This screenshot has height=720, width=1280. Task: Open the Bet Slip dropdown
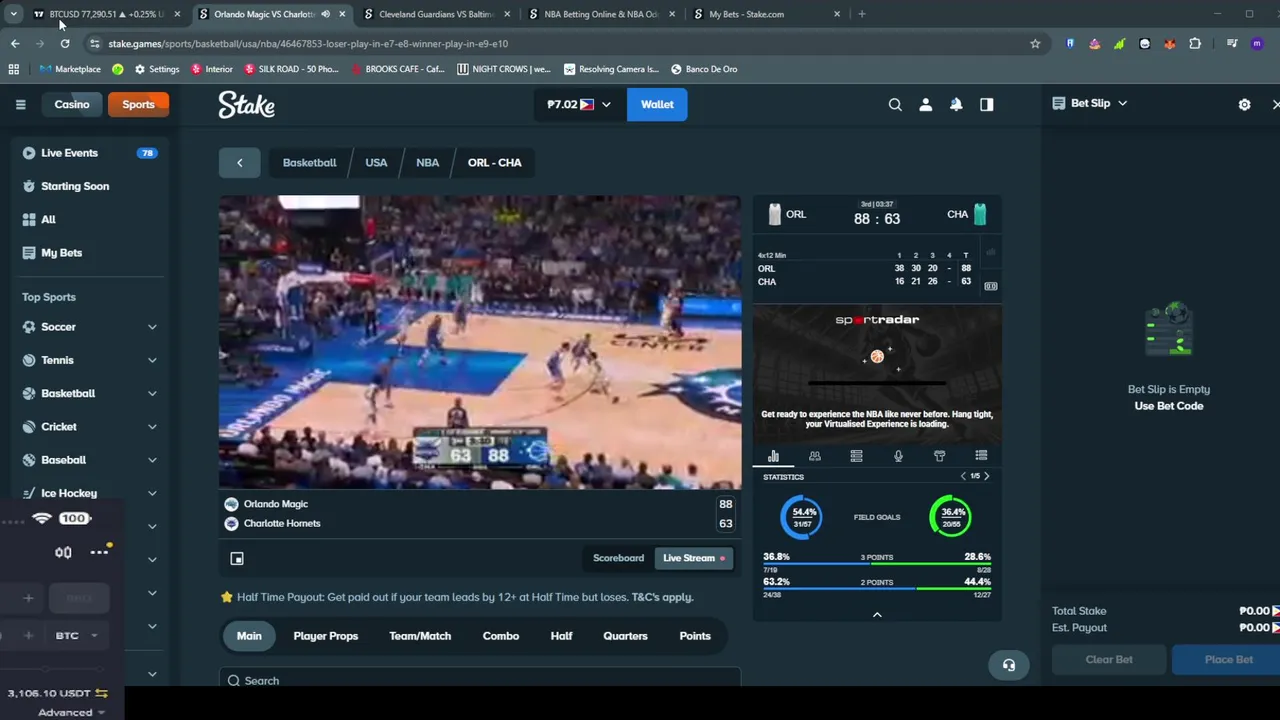(x=1090, y=103)
